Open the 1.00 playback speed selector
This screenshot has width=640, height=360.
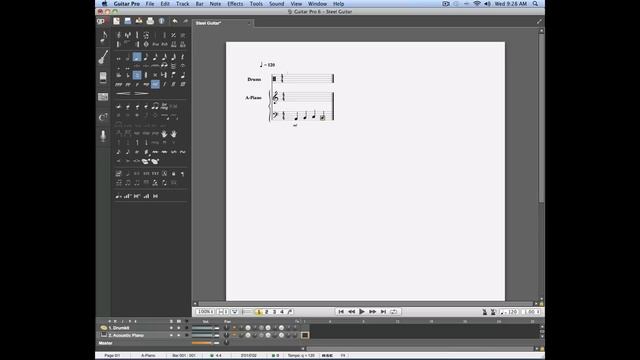click(531, 312)
